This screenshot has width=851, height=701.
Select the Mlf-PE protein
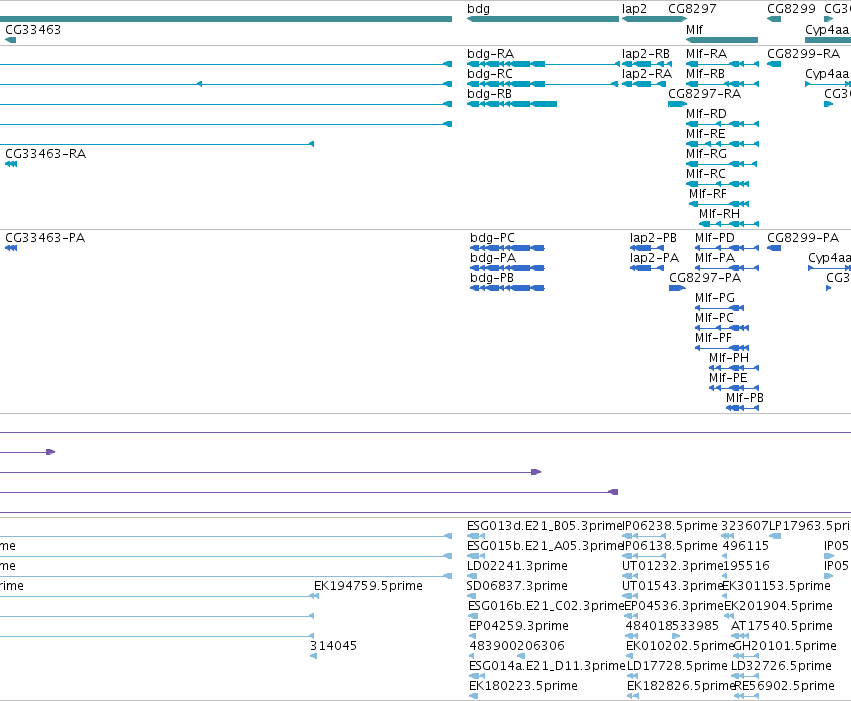[728, 379]
